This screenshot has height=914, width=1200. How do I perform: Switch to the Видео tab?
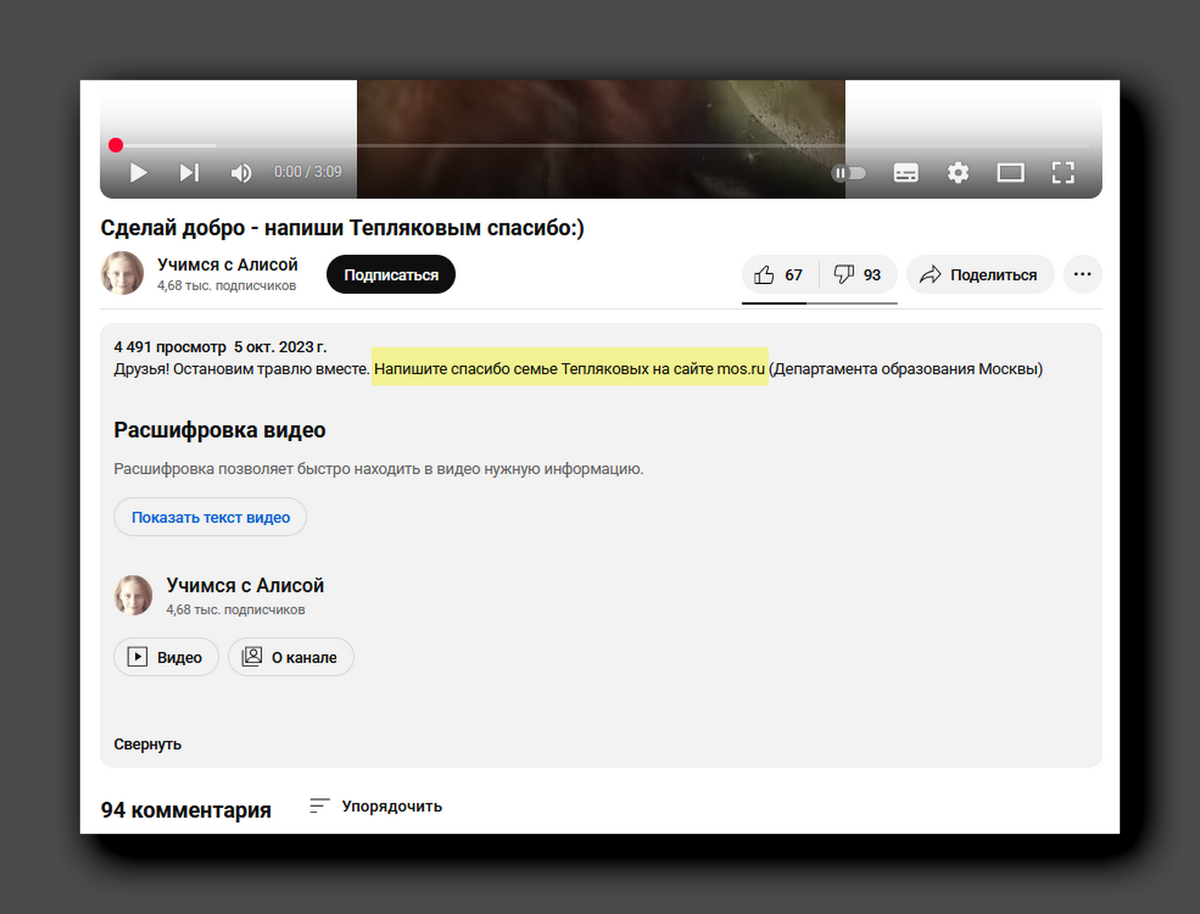166,657
